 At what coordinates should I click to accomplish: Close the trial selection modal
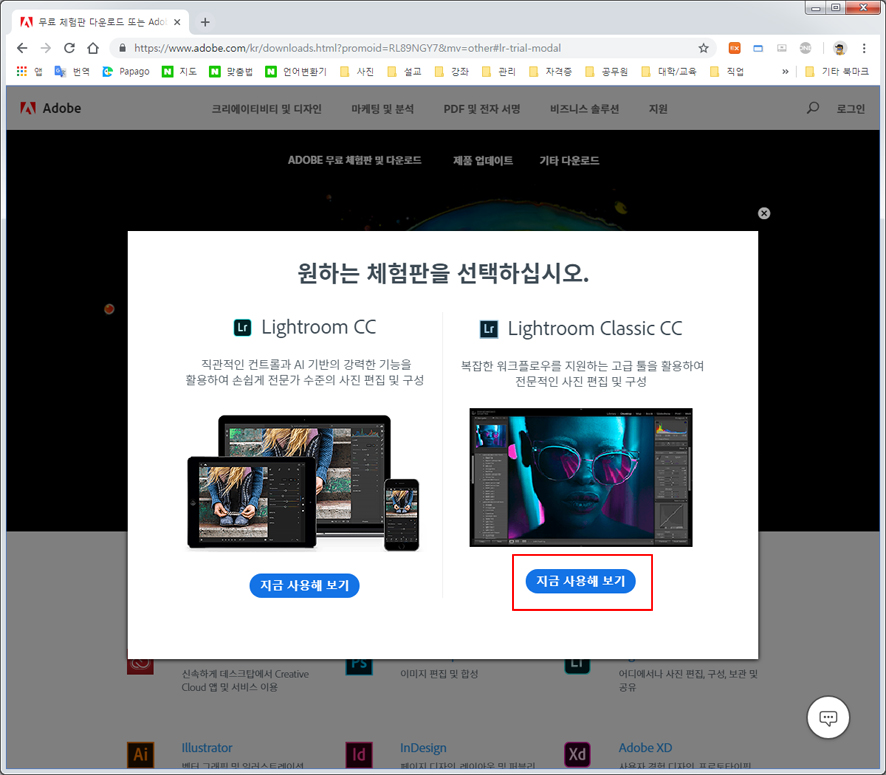764,213
